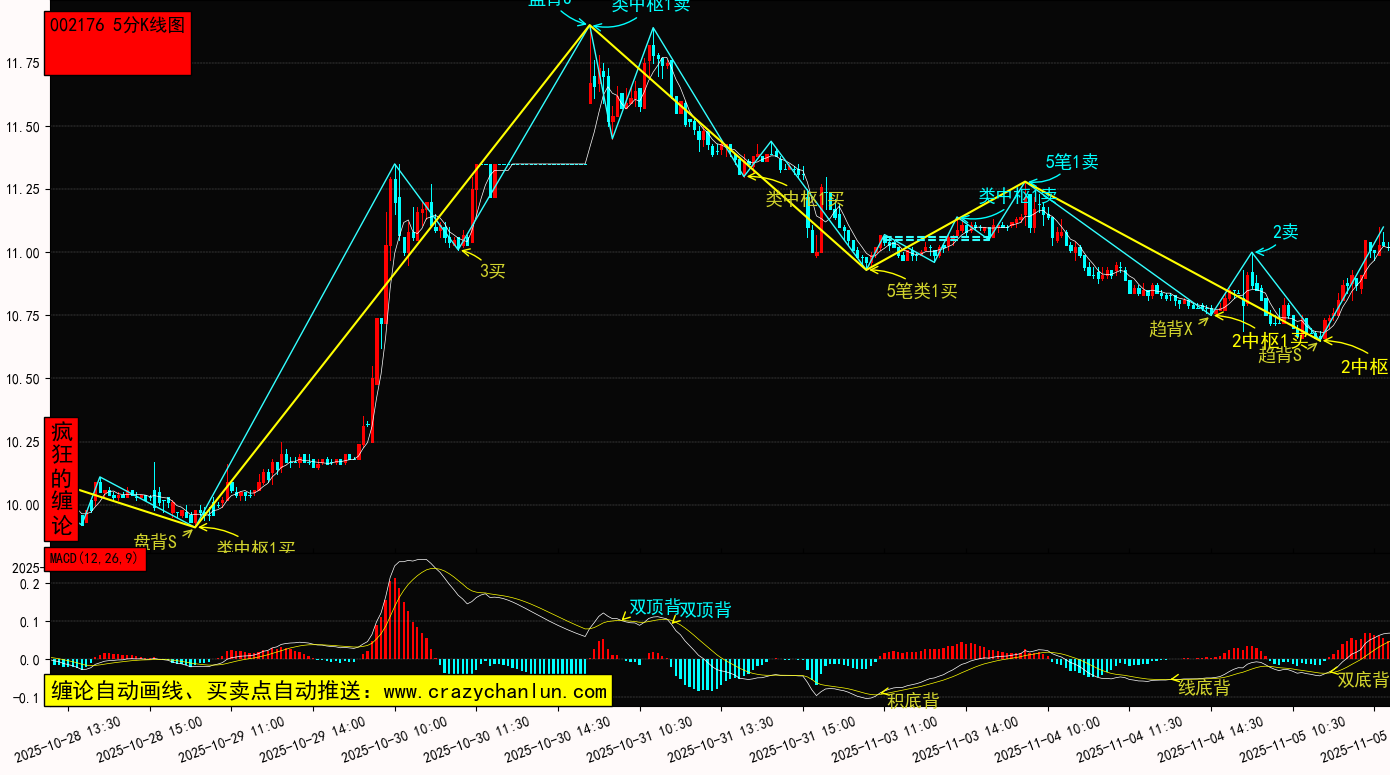The image size is (1390, 775).
Task: Click the 双底背 label on MACD panel
Action: pyautogui.click(x=1363, y=680)
